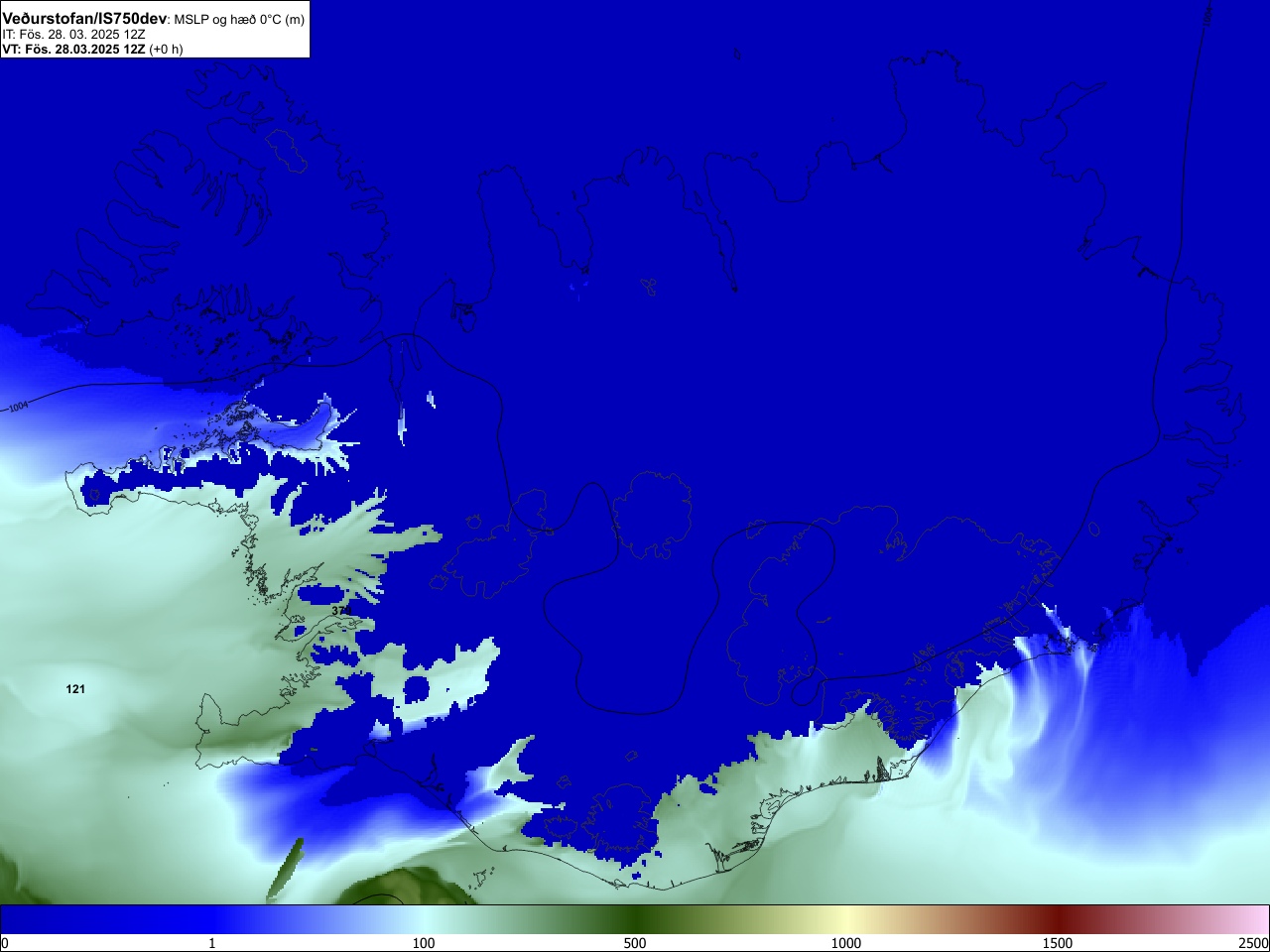
Task: Click the "1500" label on the color scale
Action: 1058,943
